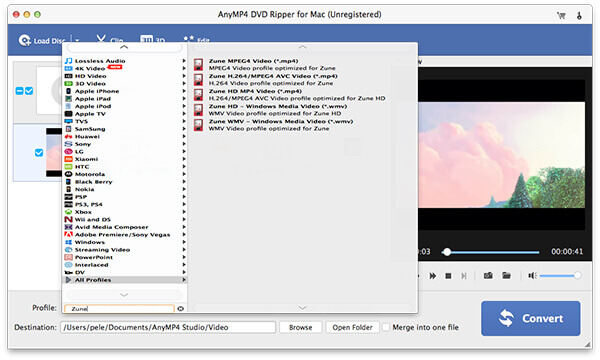Viewport: 600px width, 360px height.
Task: Take a snapshot with camera icon
Action: click(x=488, y=275)
